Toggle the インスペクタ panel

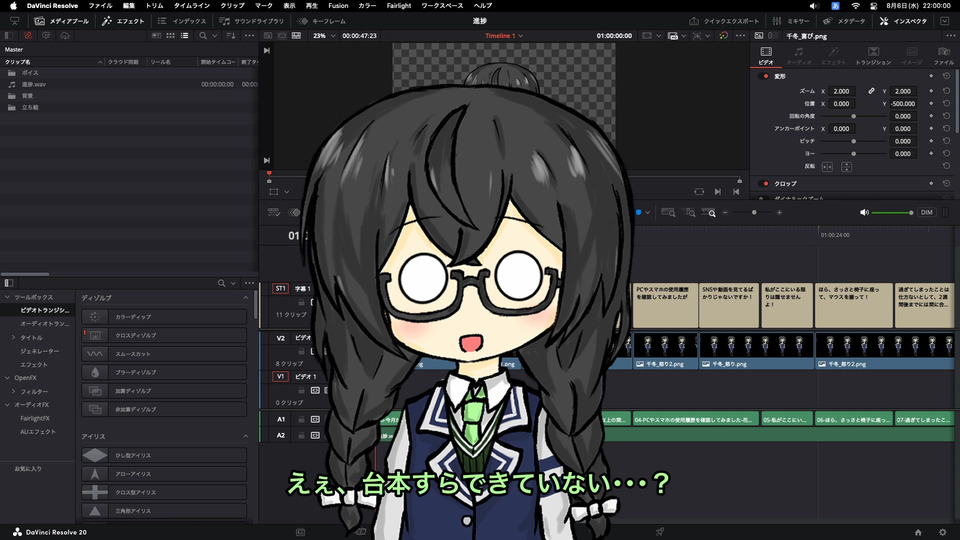click(x=903, y=21)
